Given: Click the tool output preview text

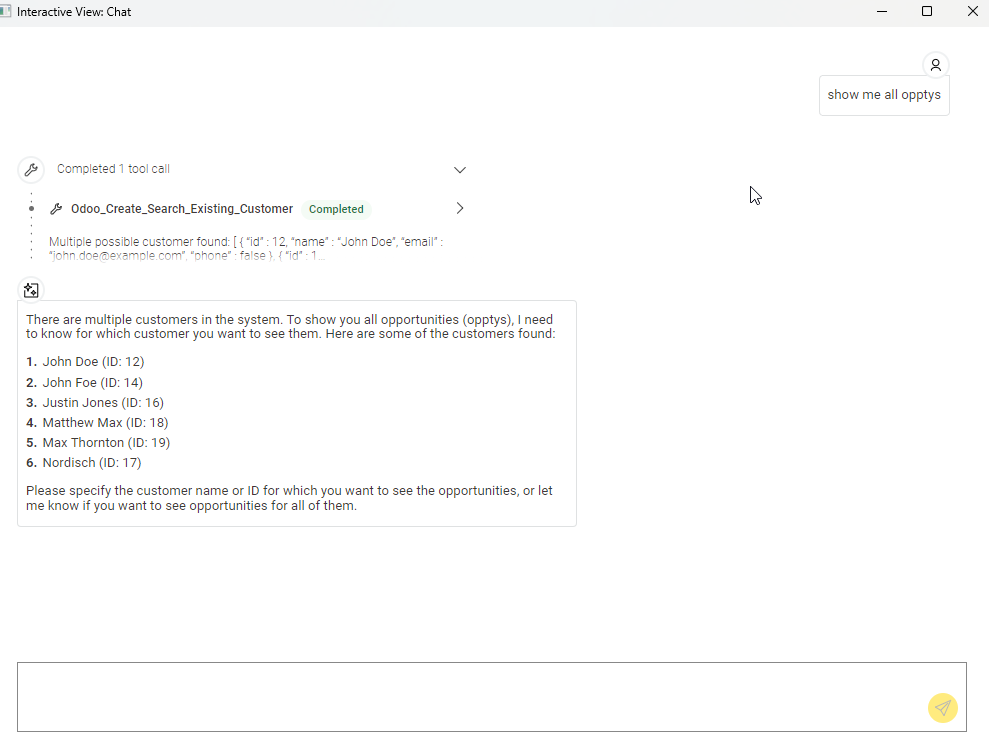Looking at the screenshot, I should click(245, 248).
